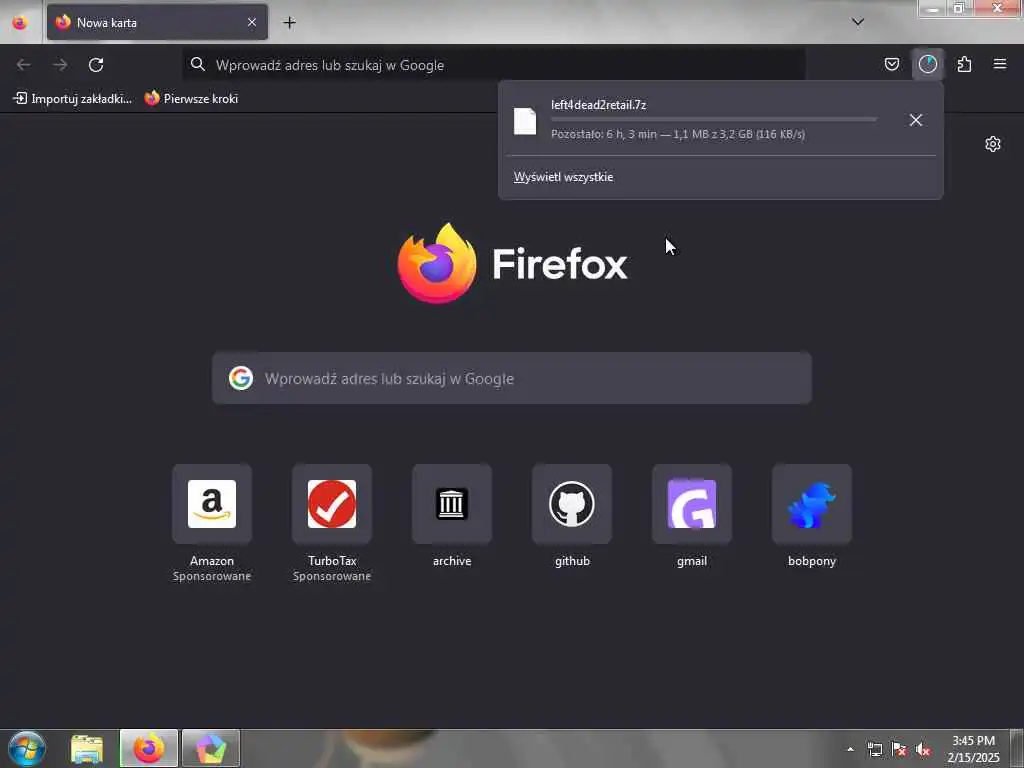The image size is (1024, 768).
Task: Open Action Center flag tray icon
Action: [x=899, y=750]
